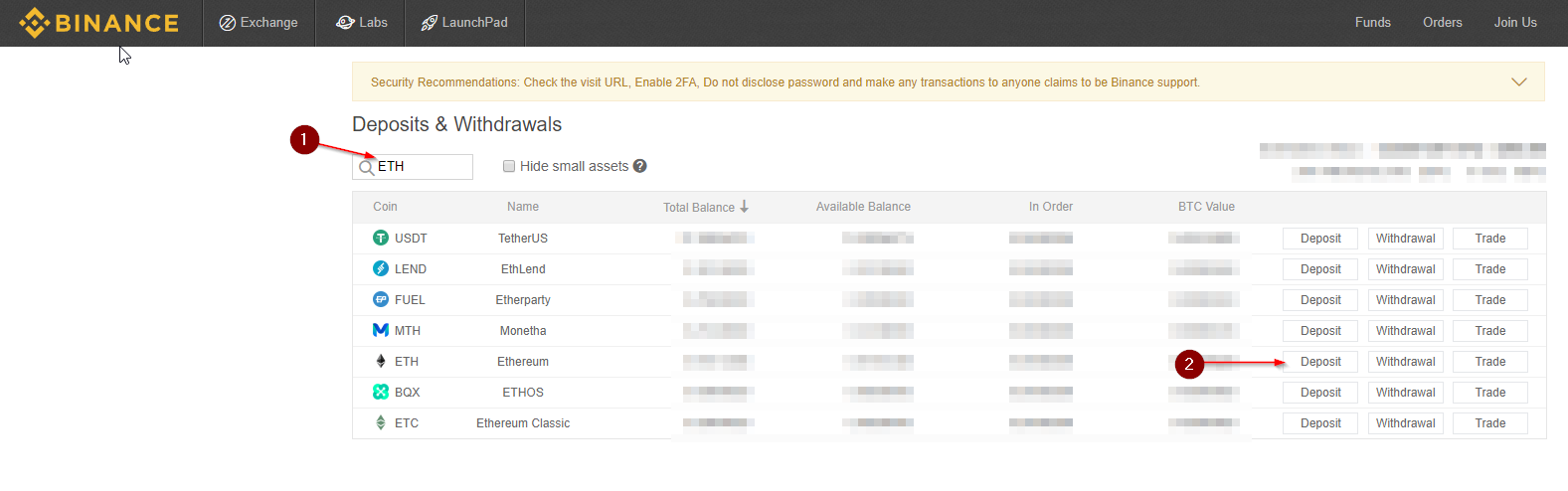
Task: Open the LaunchPad tab
Action: 464,22
